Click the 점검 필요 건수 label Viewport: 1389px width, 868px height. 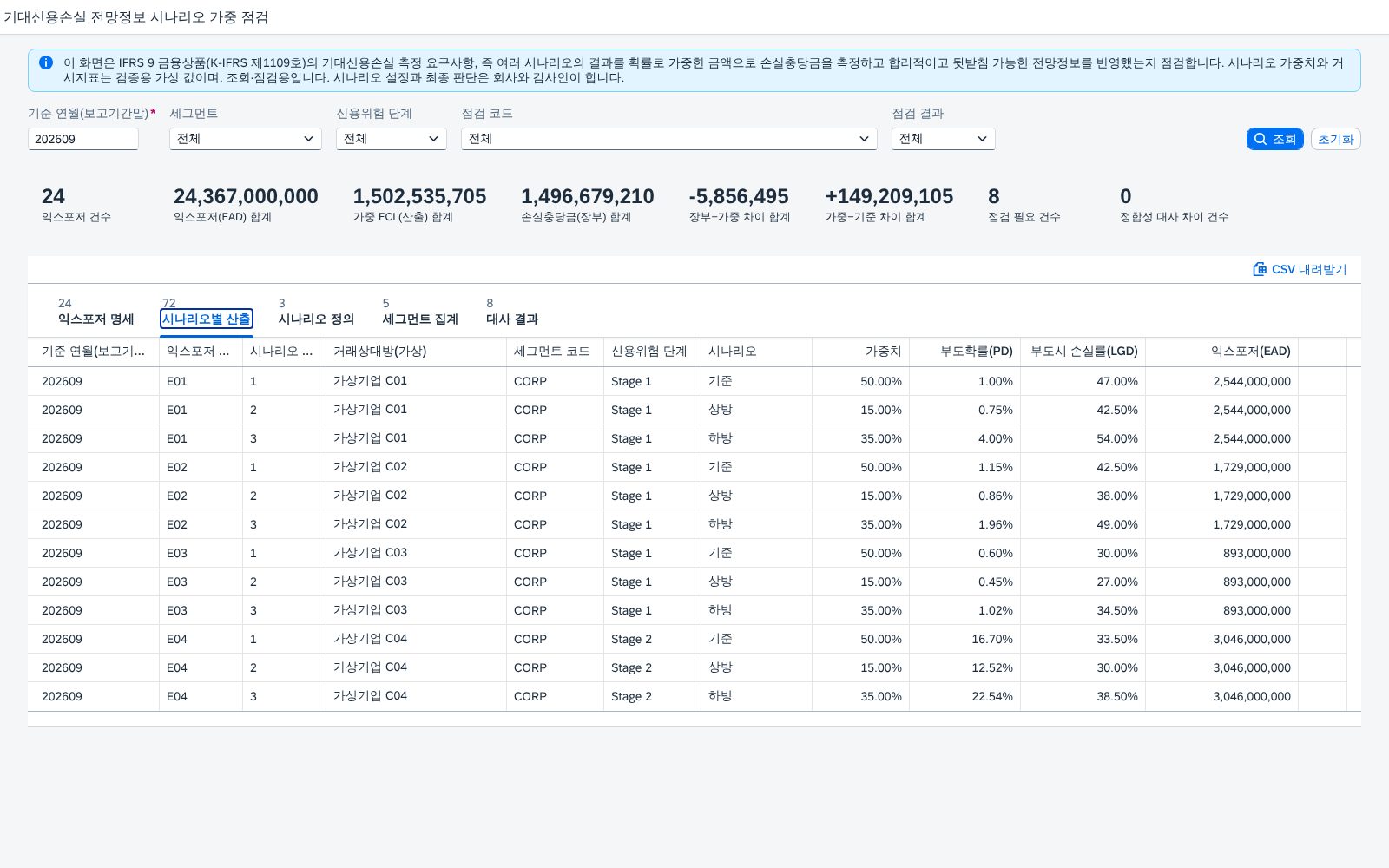tap(1024, 217)
